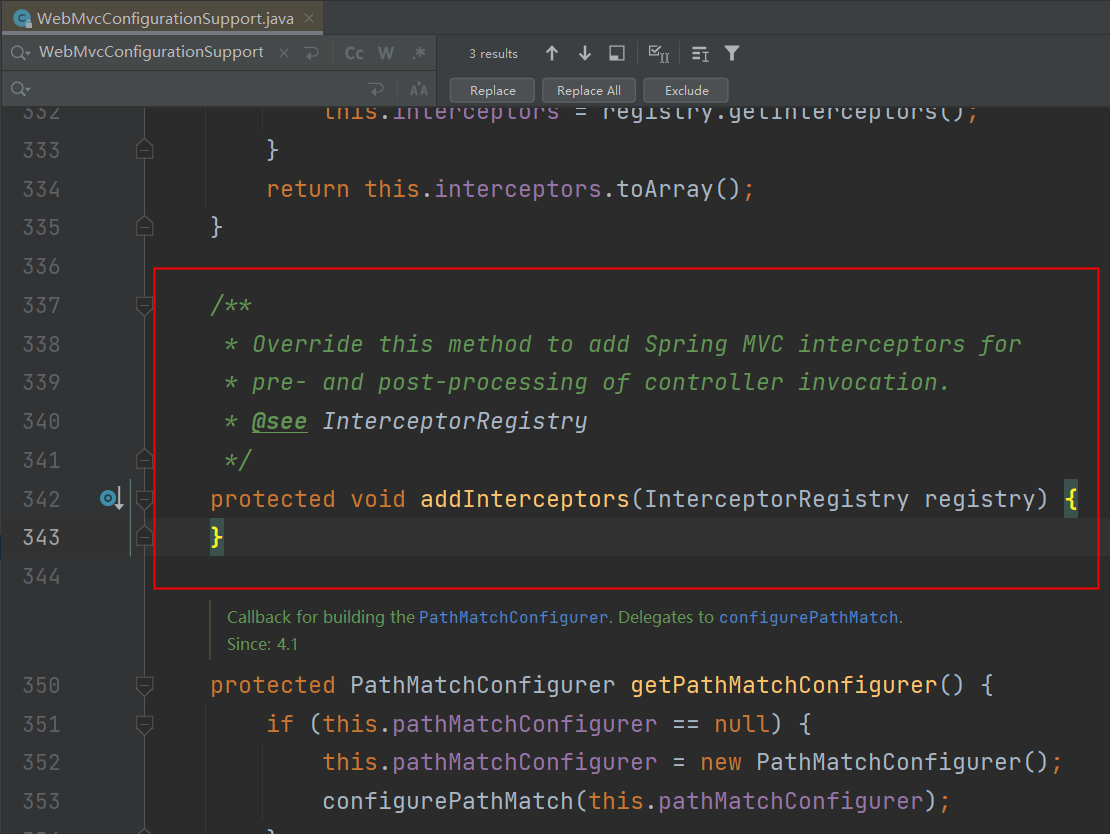Click line number 350 in gutter

click(x=41, y=685)
